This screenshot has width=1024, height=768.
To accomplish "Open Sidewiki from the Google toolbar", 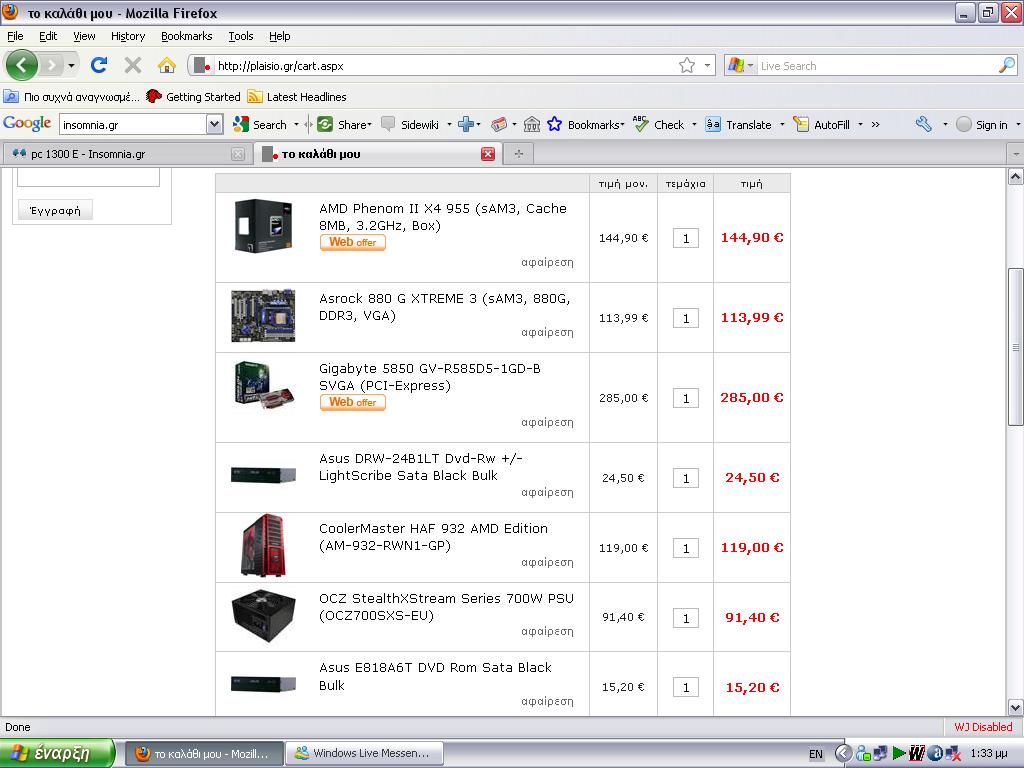I will tap(410, 124).
